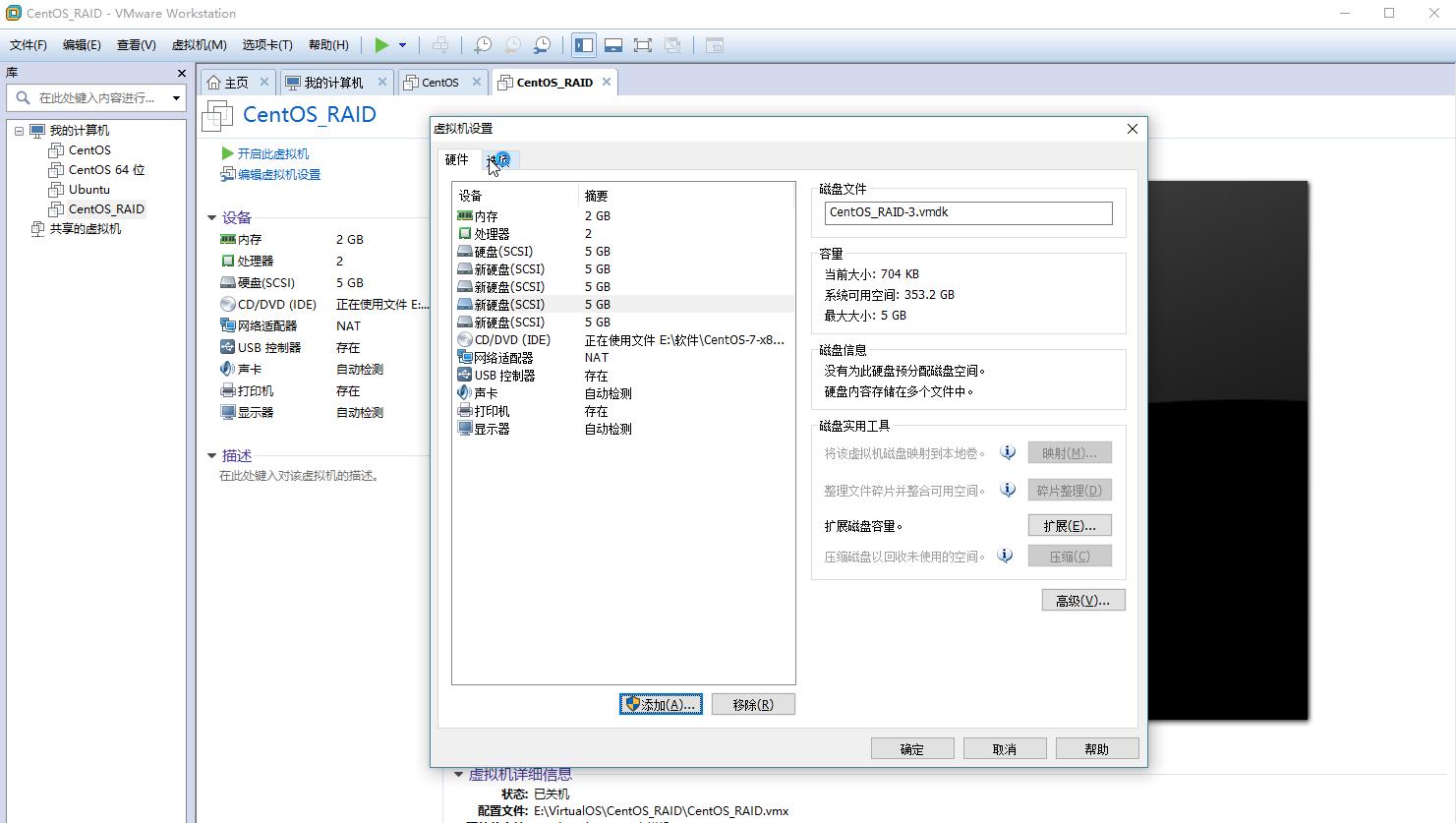Close the CentOS tab
This screenshot has height=823, width=1456.
(477, 82)
